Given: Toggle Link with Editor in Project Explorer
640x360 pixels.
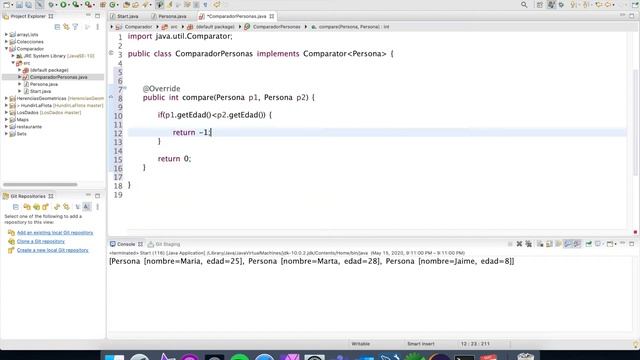Looking at the screenshot, I should 66,27.
